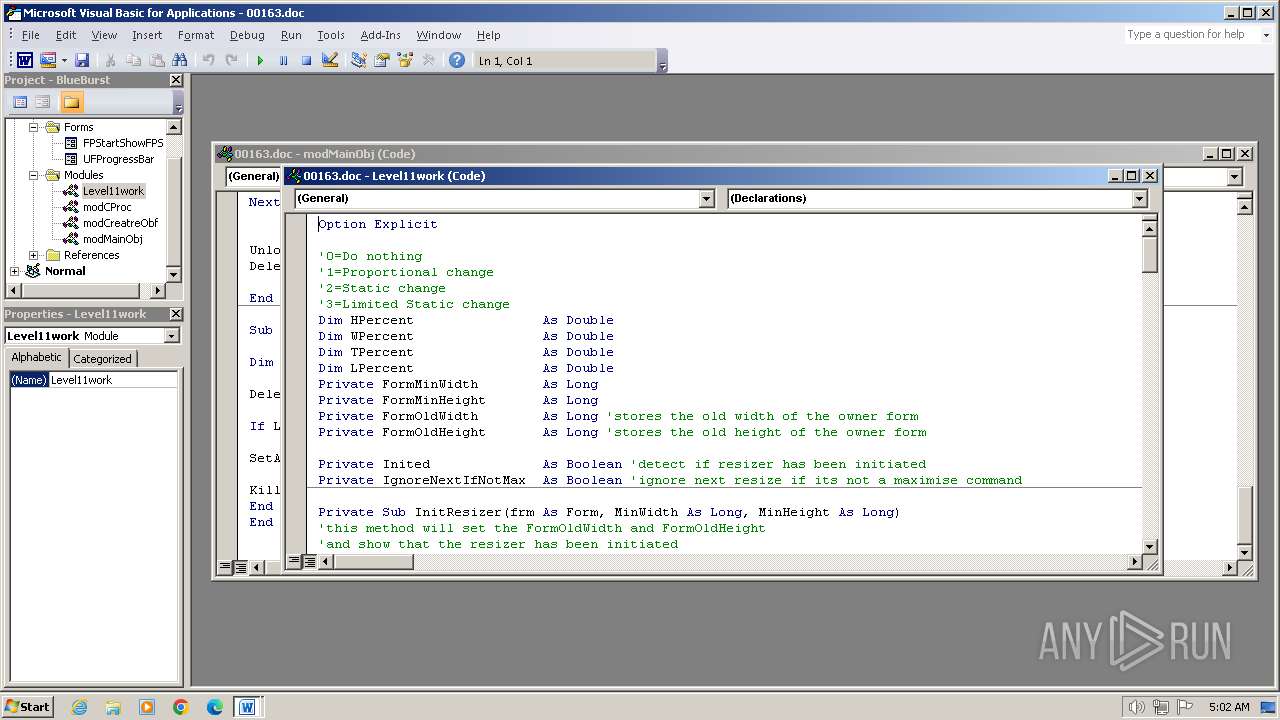This screenshot has width=1280, height=720.
Task: Open the File menu
Action: (31, 35)
